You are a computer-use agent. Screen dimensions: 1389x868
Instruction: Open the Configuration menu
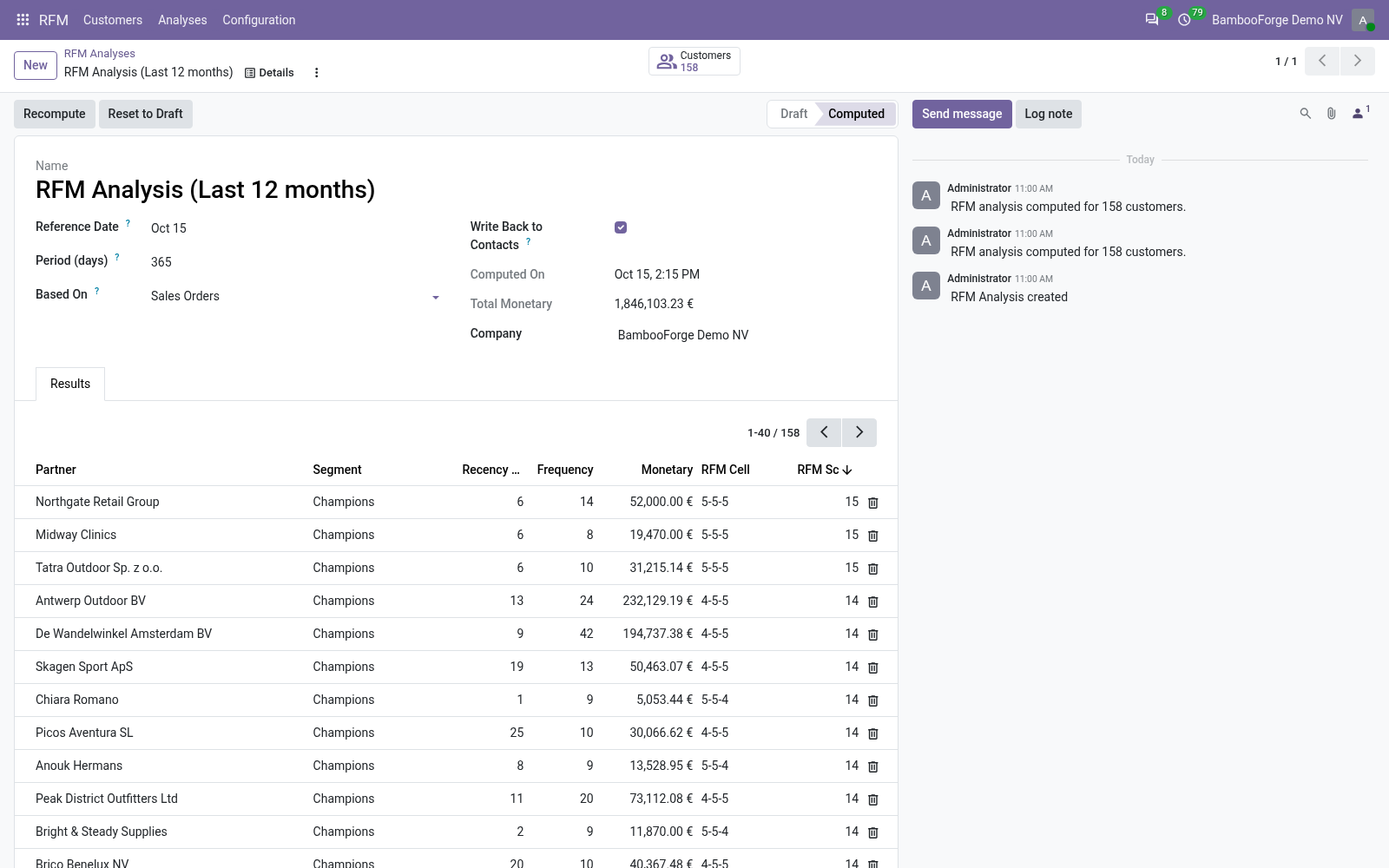pyautogui.click(x=259, y=20)
